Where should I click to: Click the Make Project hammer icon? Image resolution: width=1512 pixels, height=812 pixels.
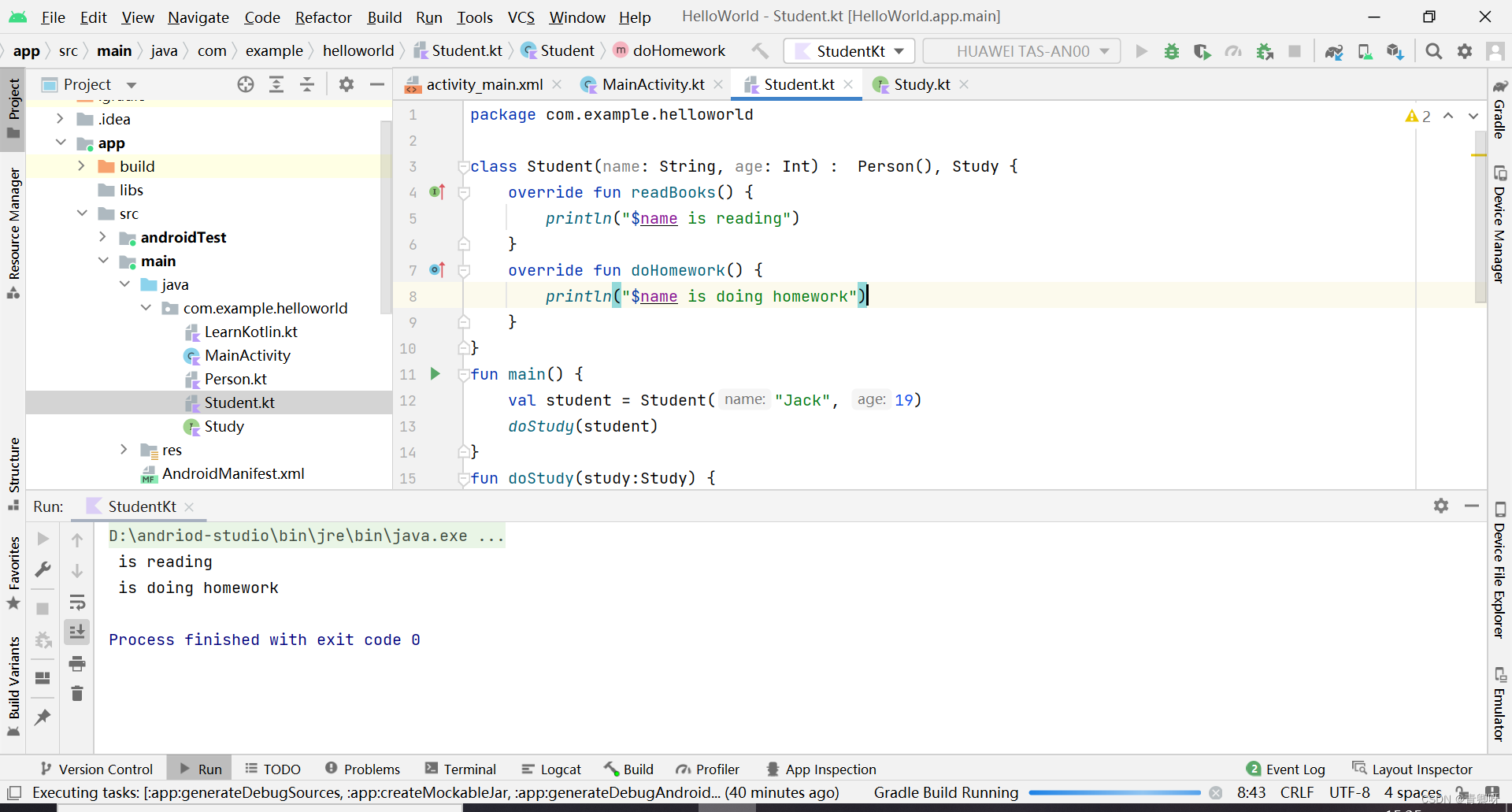point(760,51)
